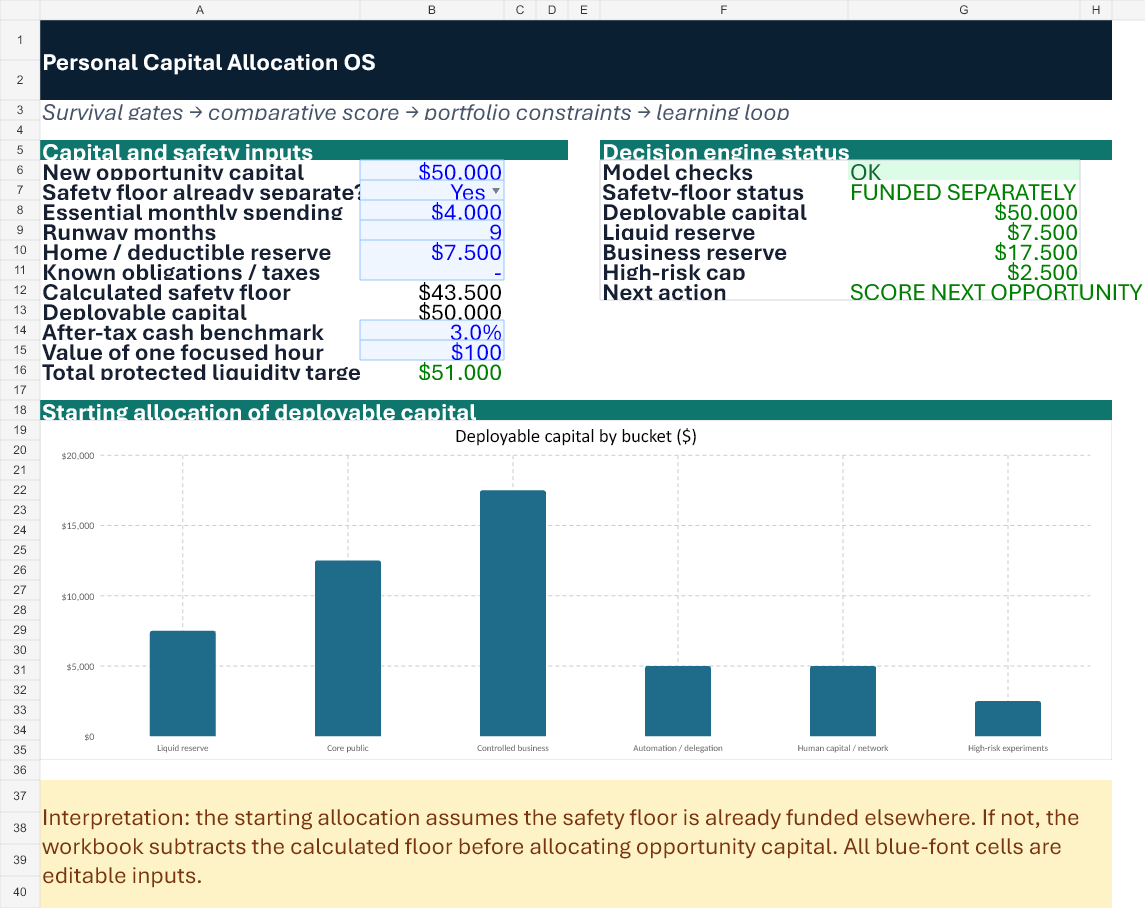Select row 12 header

tap(20, 290)
